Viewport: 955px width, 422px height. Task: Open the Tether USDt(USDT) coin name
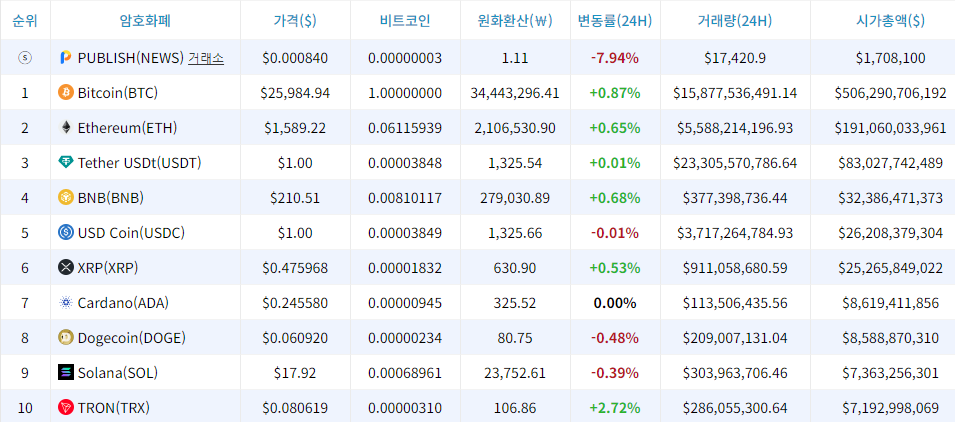(139, 163)
